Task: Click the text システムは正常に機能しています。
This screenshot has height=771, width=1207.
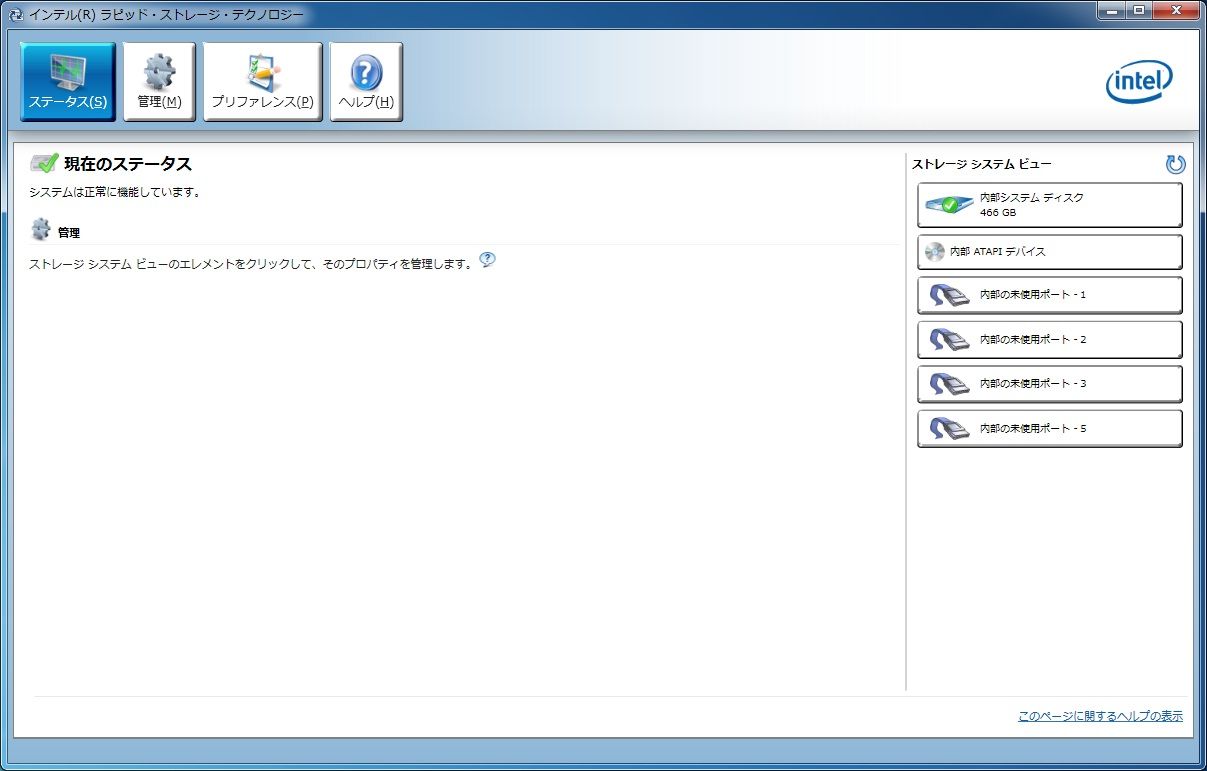Action: [x=115, y=192]
